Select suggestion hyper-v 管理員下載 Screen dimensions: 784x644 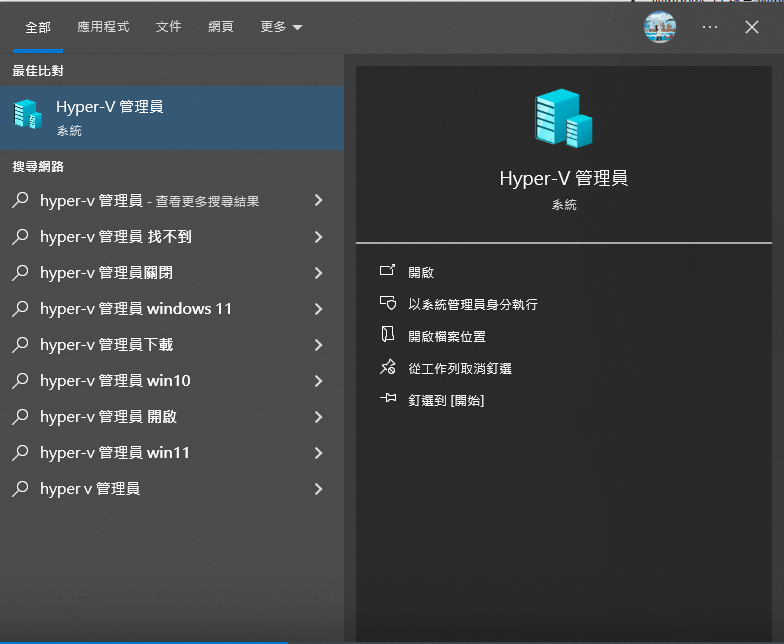click(x=172, y=344)
